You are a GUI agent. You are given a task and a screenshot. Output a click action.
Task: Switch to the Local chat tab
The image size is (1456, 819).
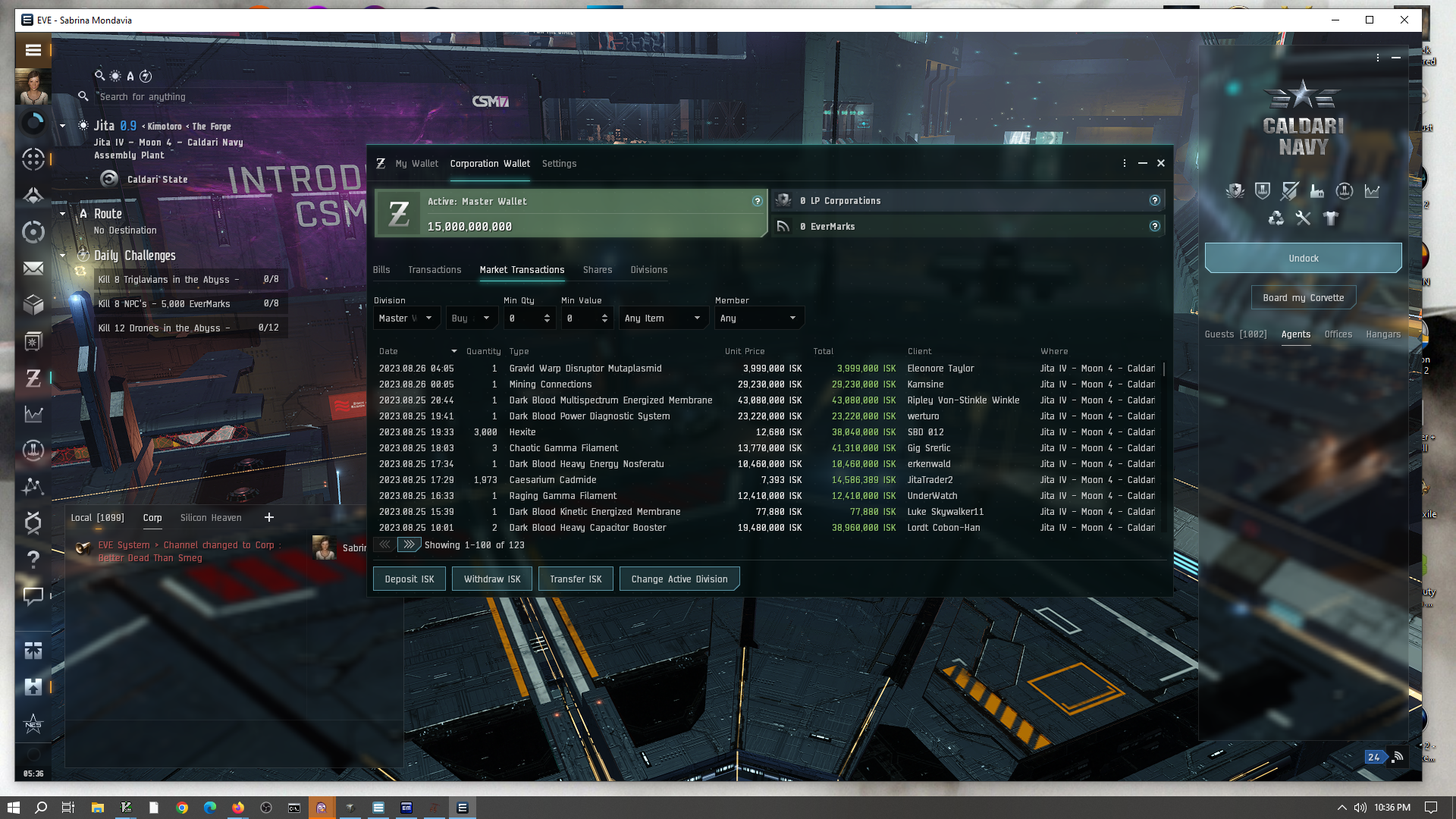point(97,518)
